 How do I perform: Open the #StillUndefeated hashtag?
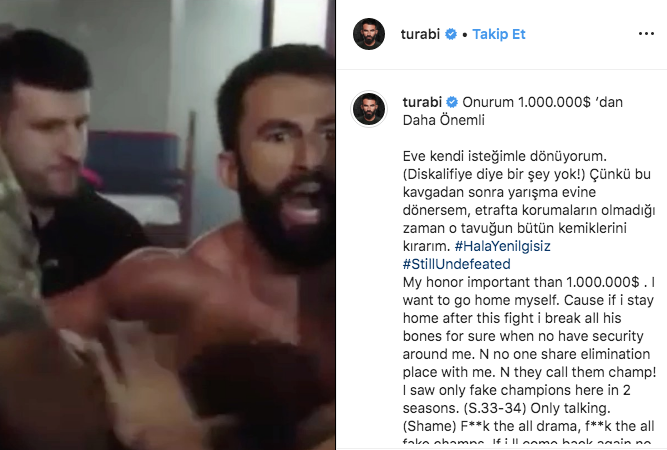tap(456, 264)
